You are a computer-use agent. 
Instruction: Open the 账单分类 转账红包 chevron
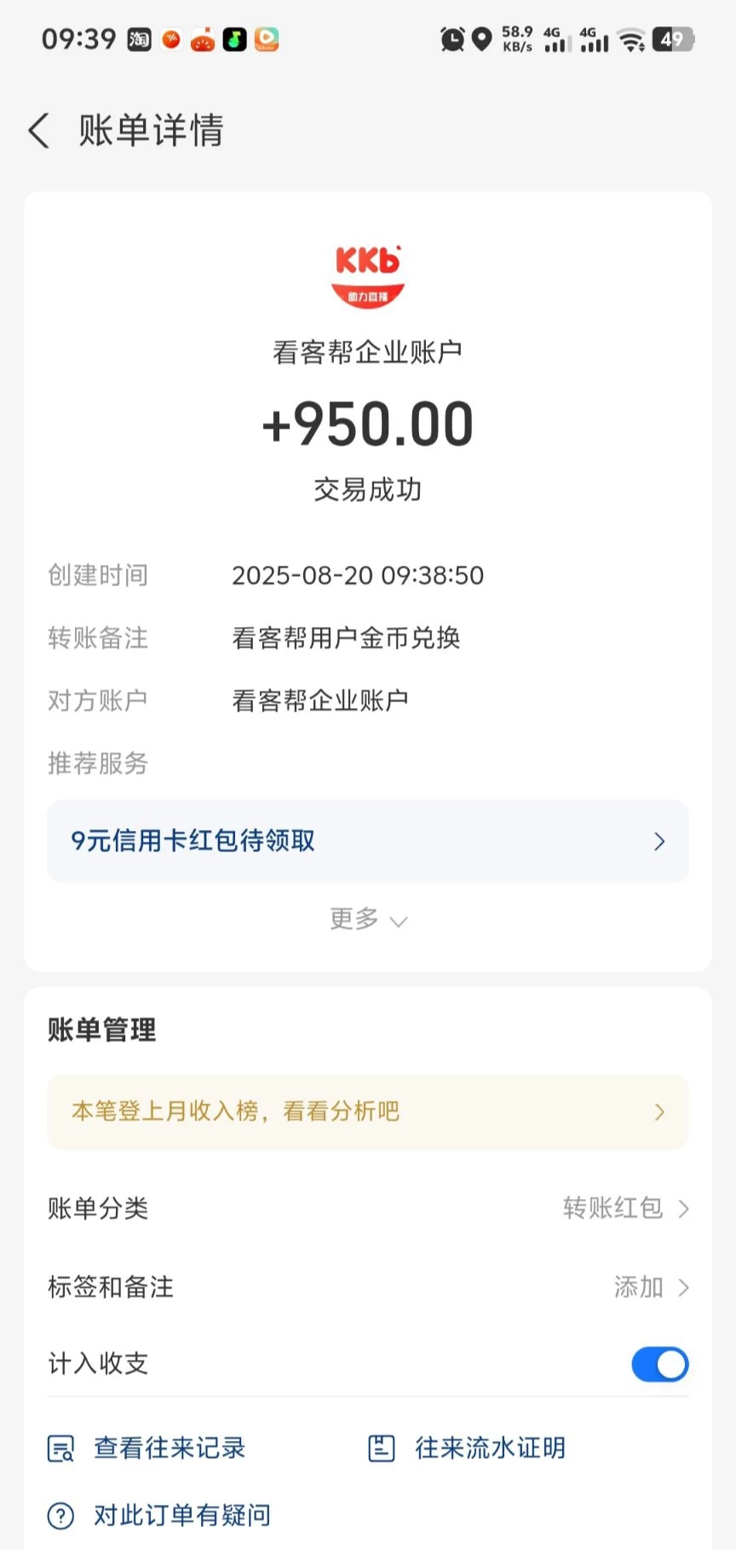click(683, 1208)
